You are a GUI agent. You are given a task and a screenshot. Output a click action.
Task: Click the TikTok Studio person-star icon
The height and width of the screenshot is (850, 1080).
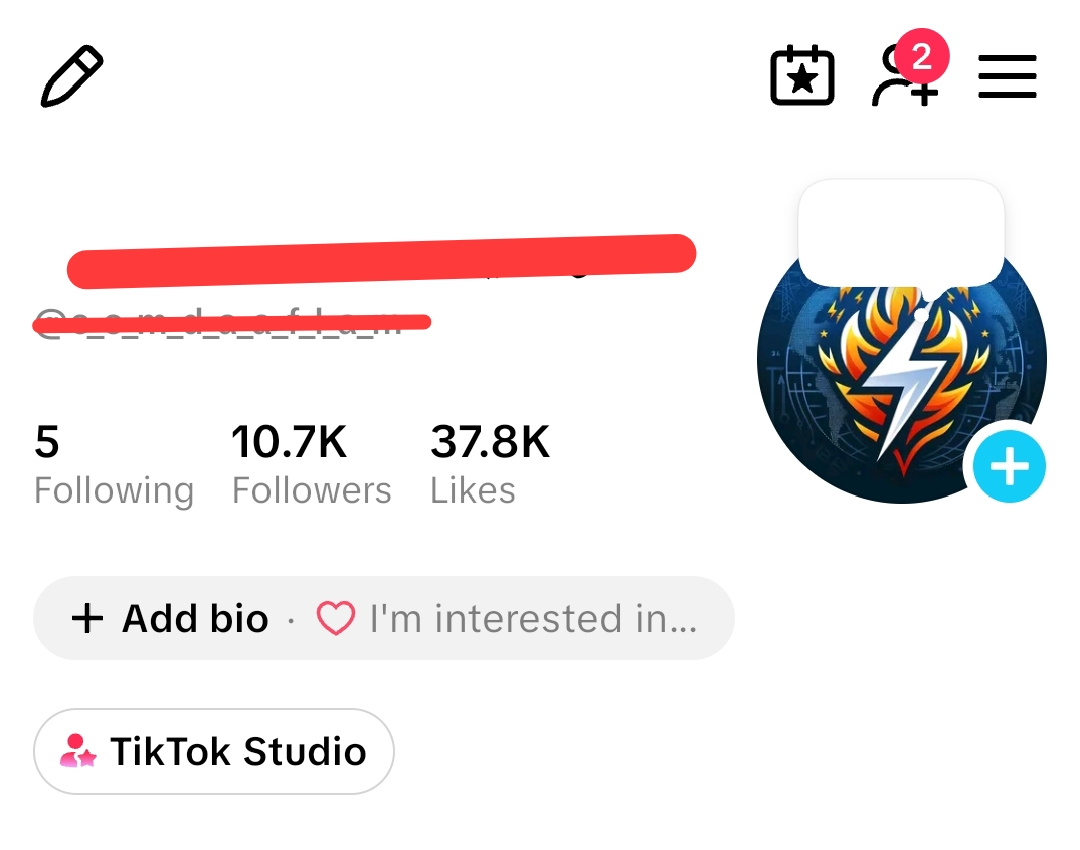click(77, 751)
